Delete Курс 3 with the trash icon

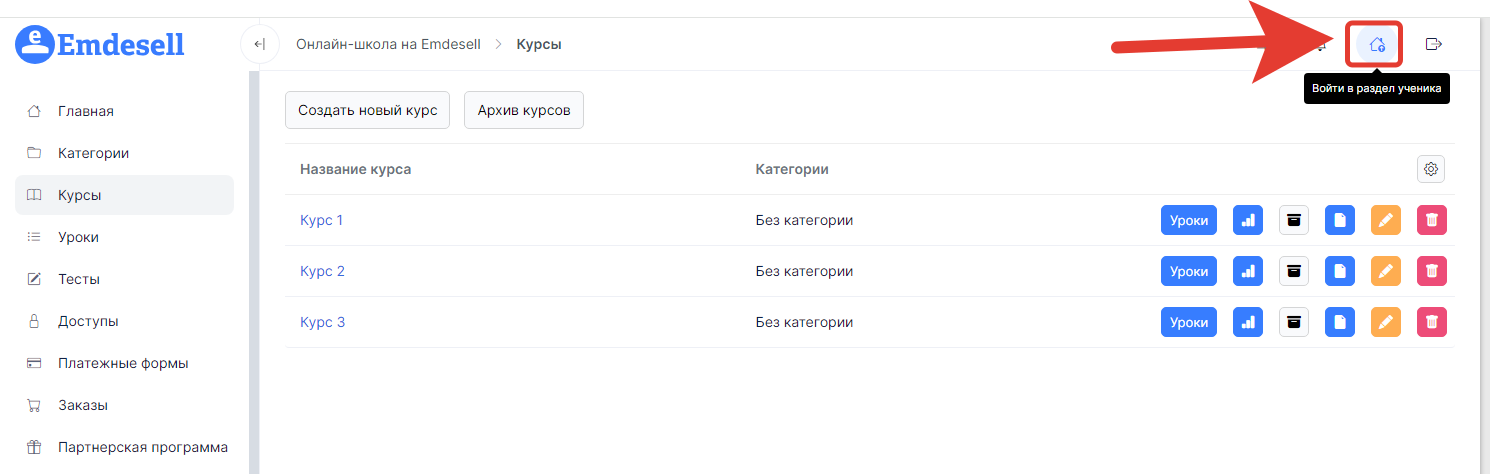(x=1432, y=322)
